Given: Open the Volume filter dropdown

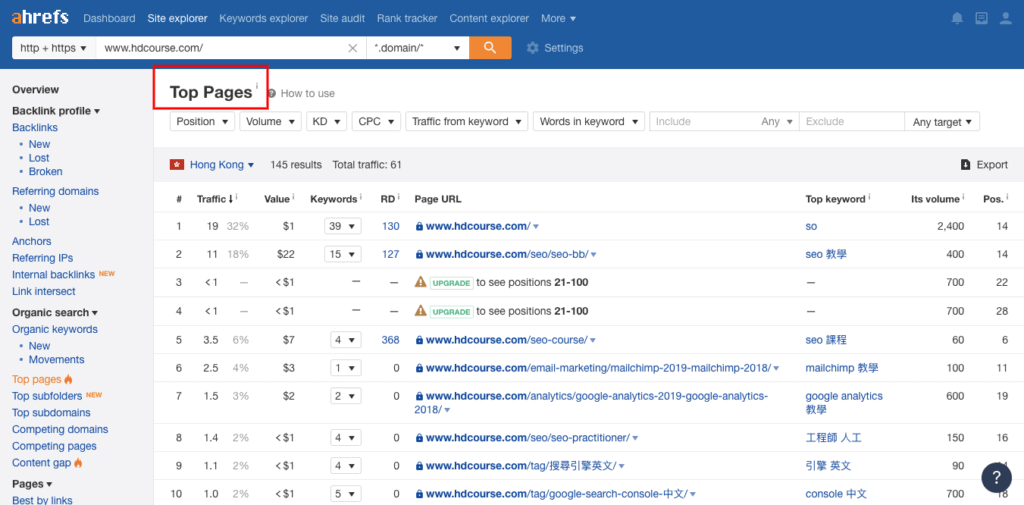Looking at the screenshot, I should tap(271, 122).
